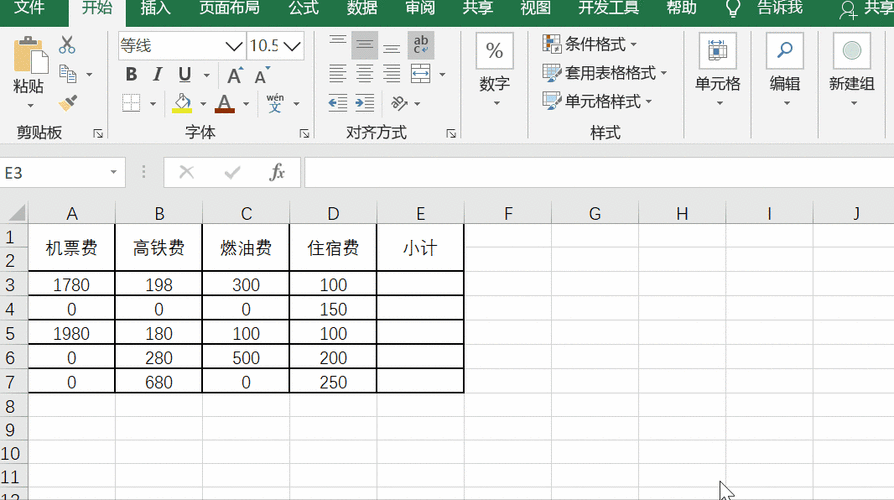The width and height of the screenshot is (894, 500).
Task: Open 套用表格格式 table styles
Action: click(604, 73)
